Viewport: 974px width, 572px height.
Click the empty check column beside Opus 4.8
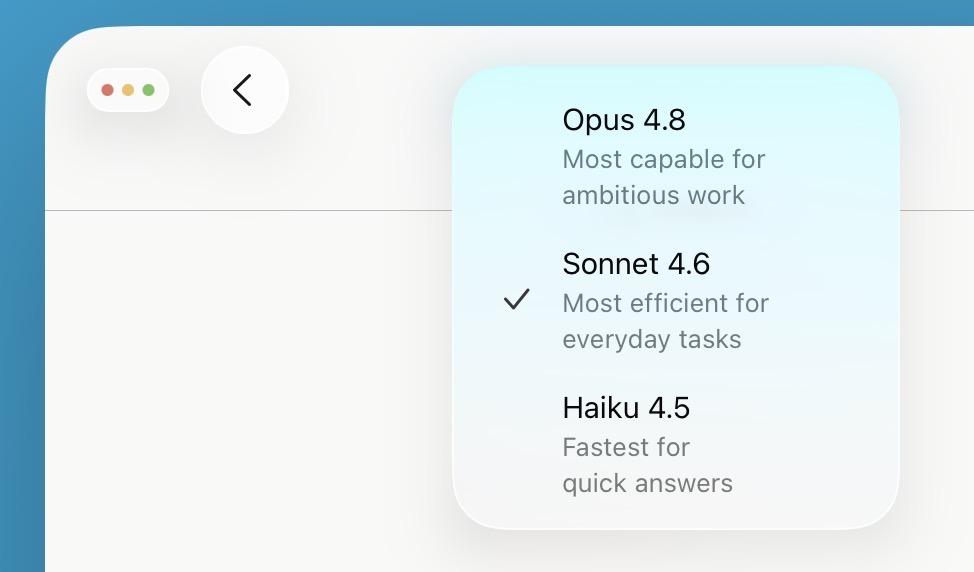516,157
